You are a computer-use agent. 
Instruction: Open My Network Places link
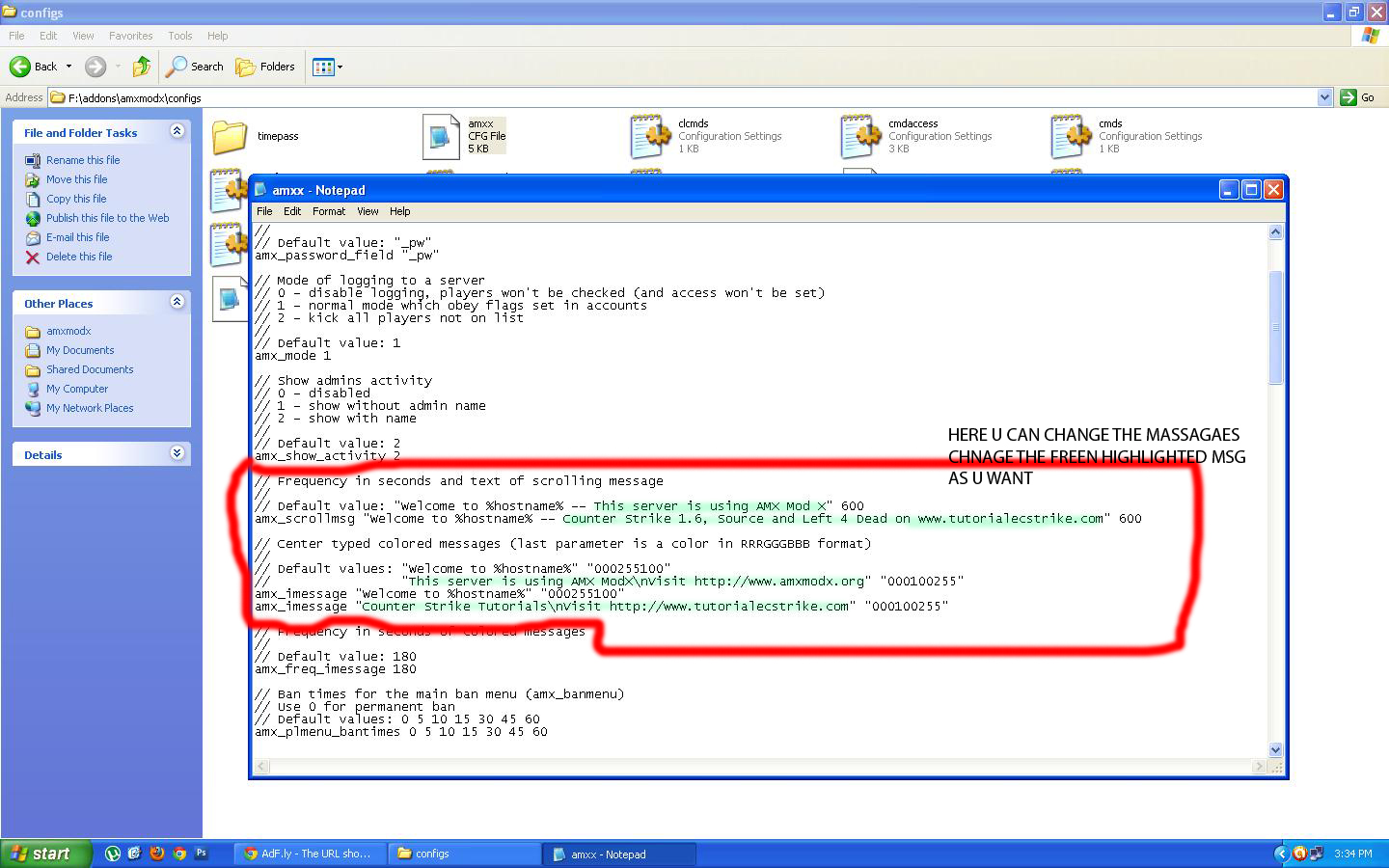(90, 408)
